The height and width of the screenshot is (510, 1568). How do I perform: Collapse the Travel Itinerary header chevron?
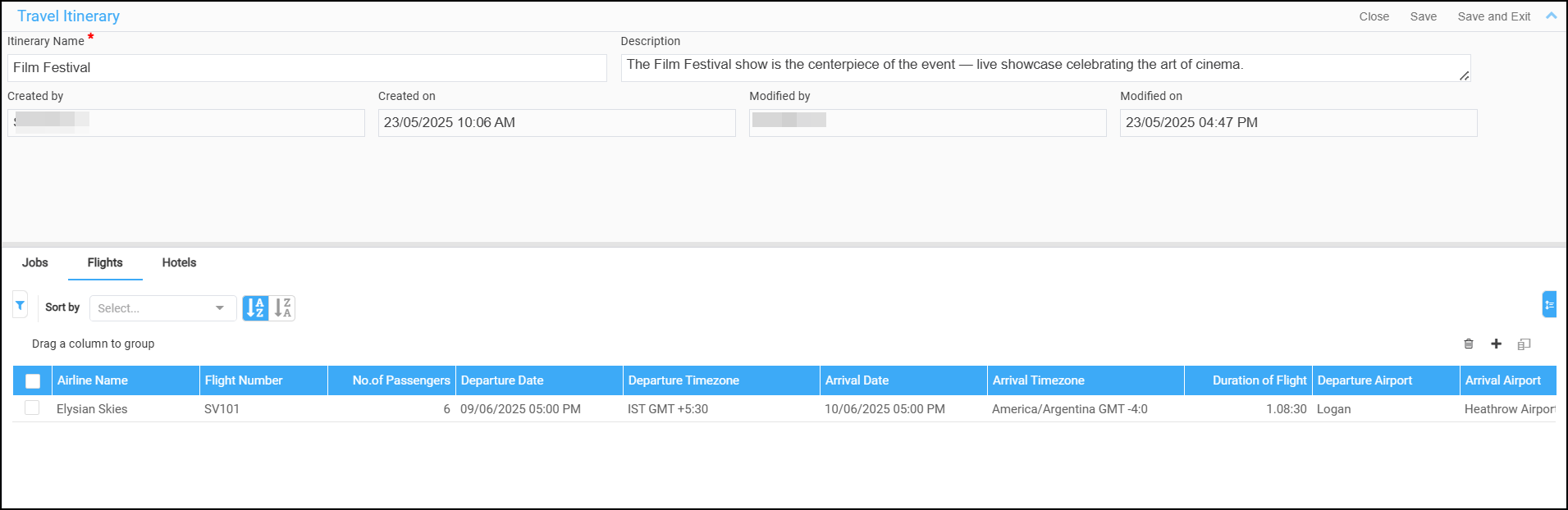[1551, 16]
